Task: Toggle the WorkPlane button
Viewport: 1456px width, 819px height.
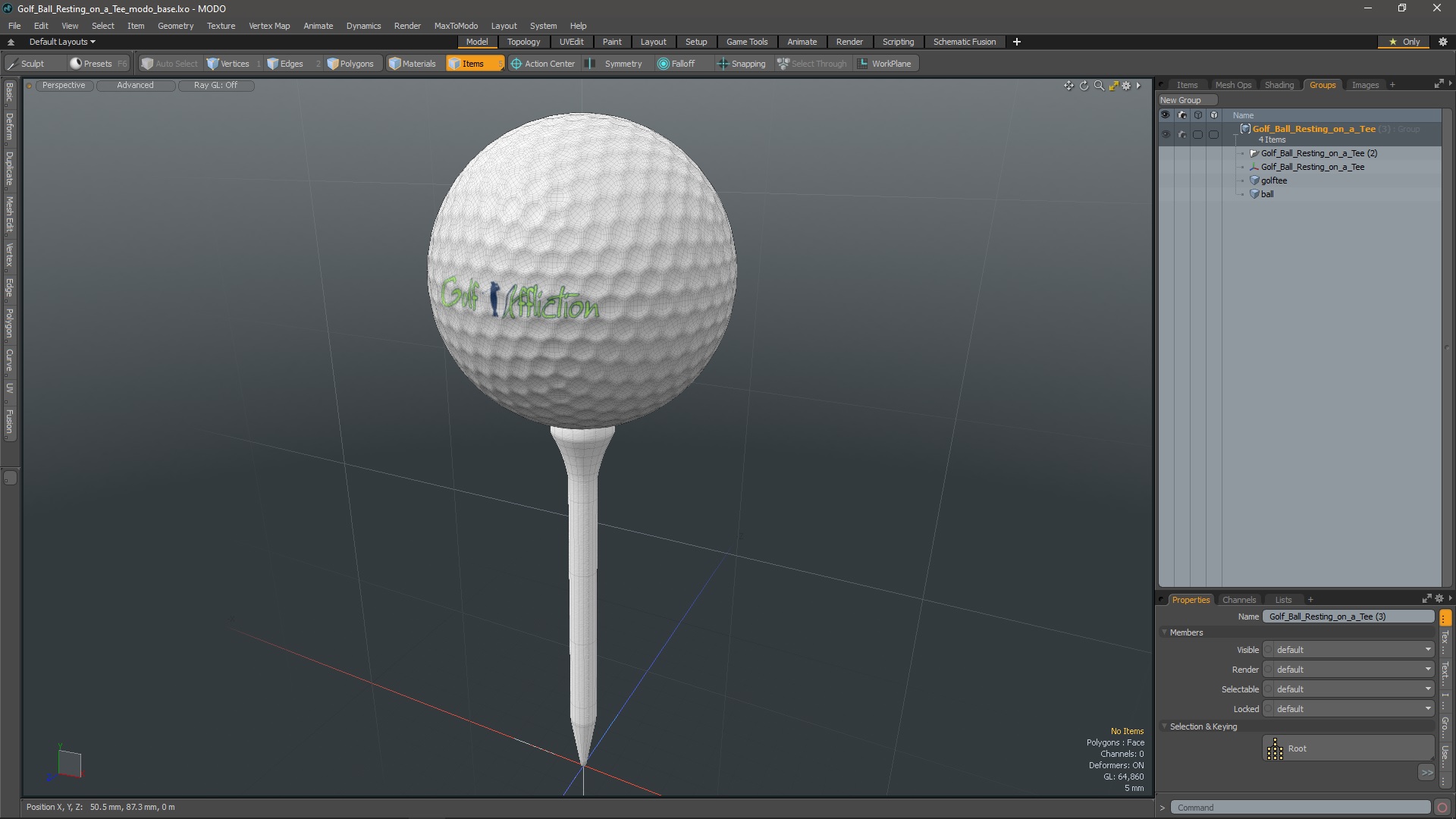Action: click(x=884, y=64)
